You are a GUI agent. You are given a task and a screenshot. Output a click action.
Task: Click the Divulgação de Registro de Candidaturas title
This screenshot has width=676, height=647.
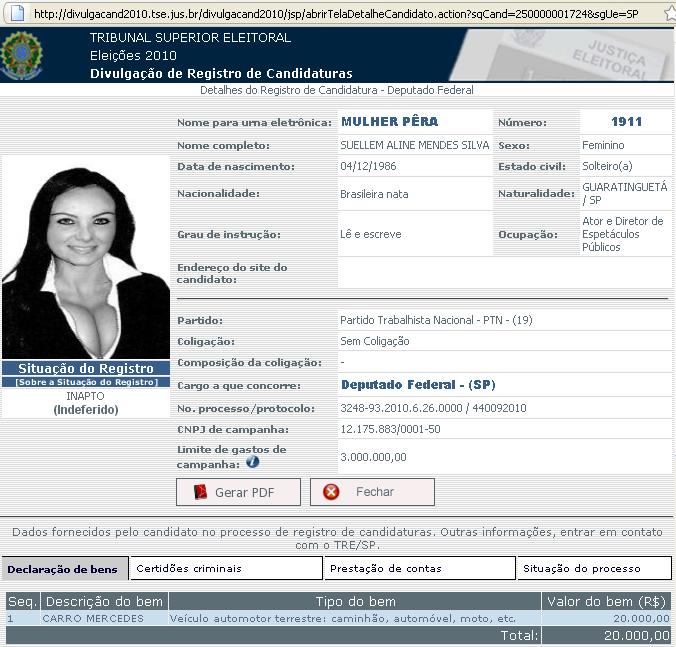click(221, 74)
